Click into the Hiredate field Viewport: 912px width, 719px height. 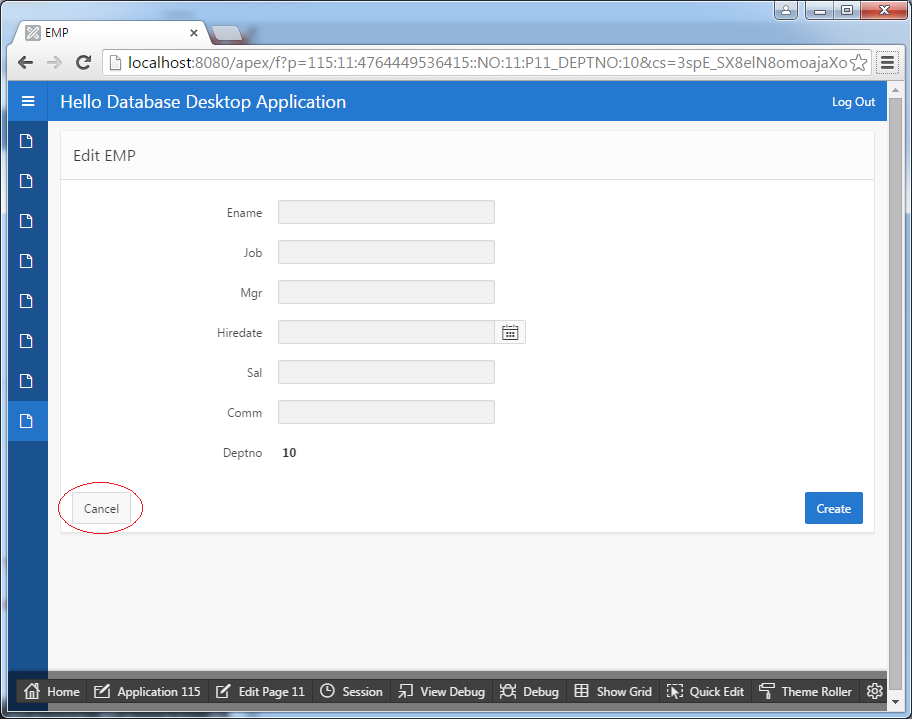coord(386,332)
